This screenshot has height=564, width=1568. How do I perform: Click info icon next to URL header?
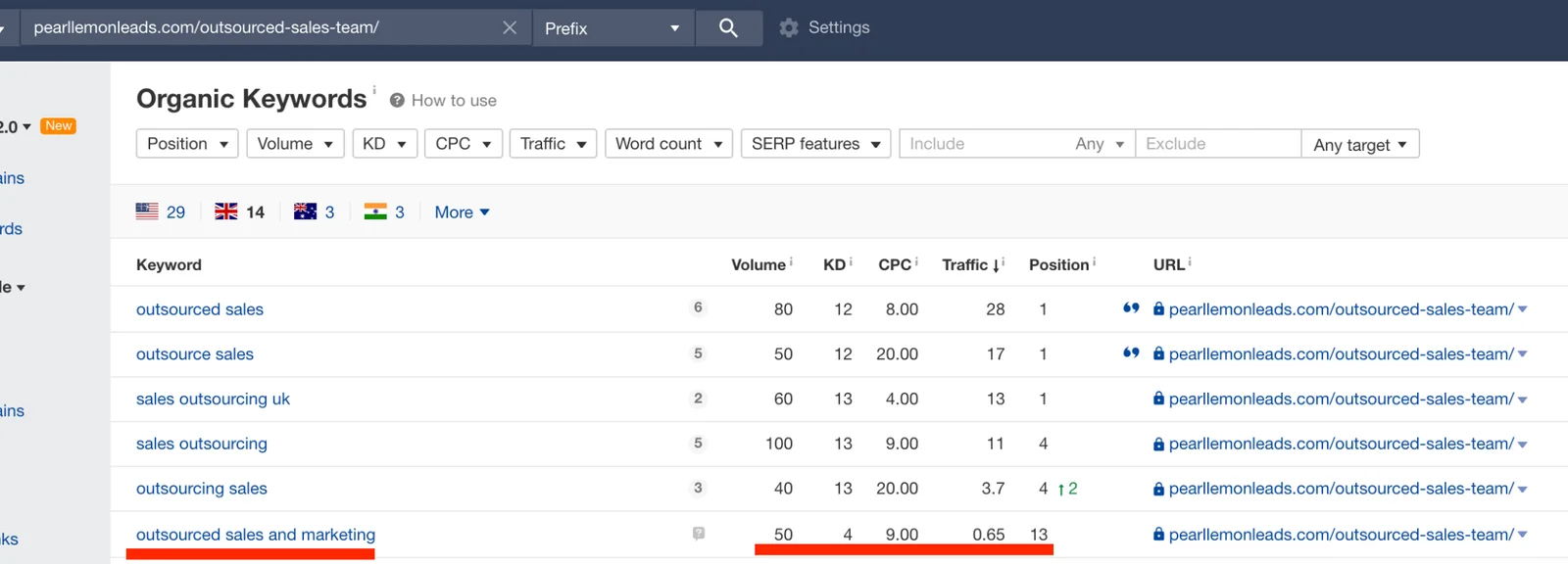[x=1190, y=261]
